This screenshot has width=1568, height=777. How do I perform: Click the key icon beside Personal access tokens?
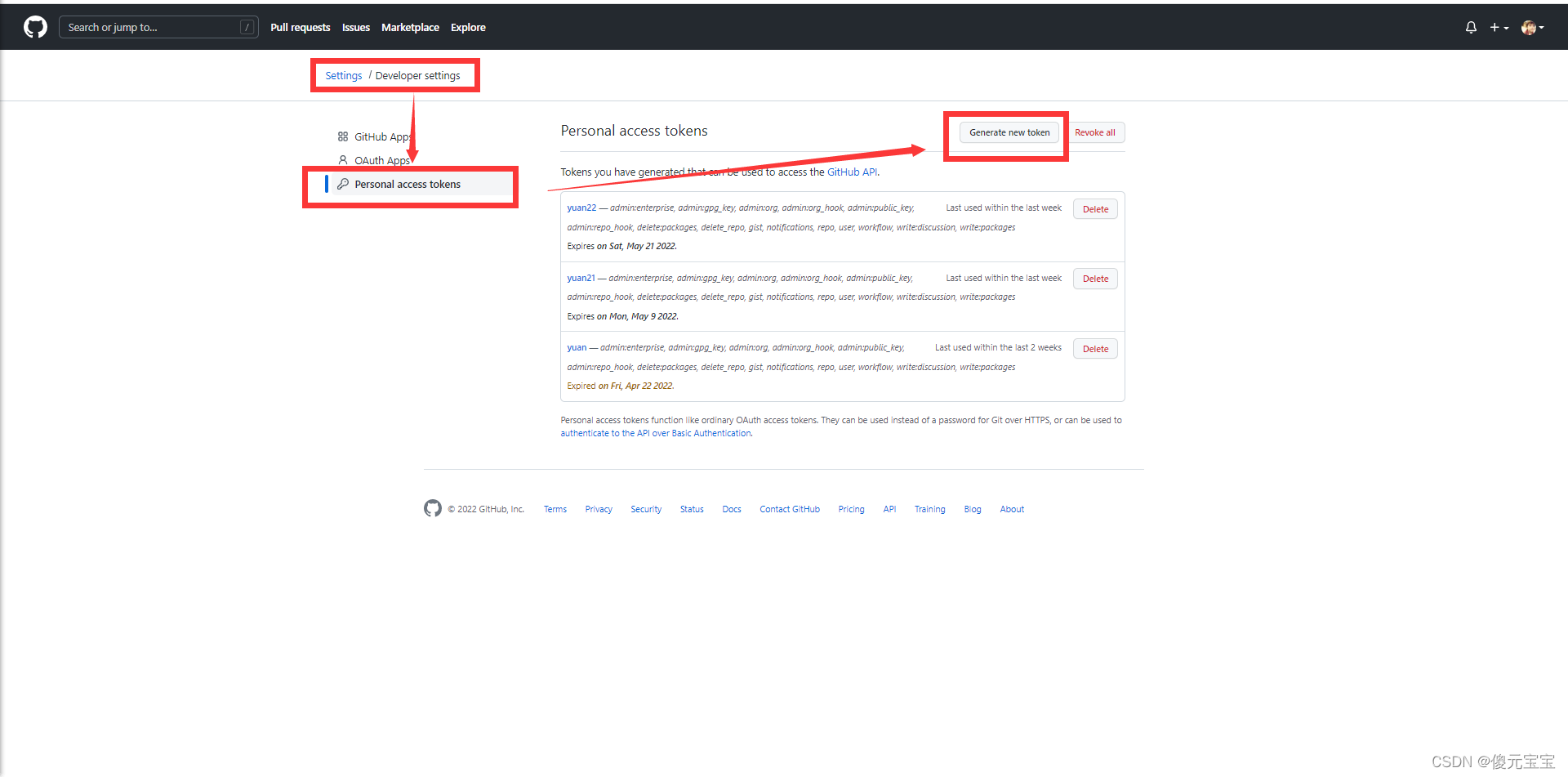(343, 184)
